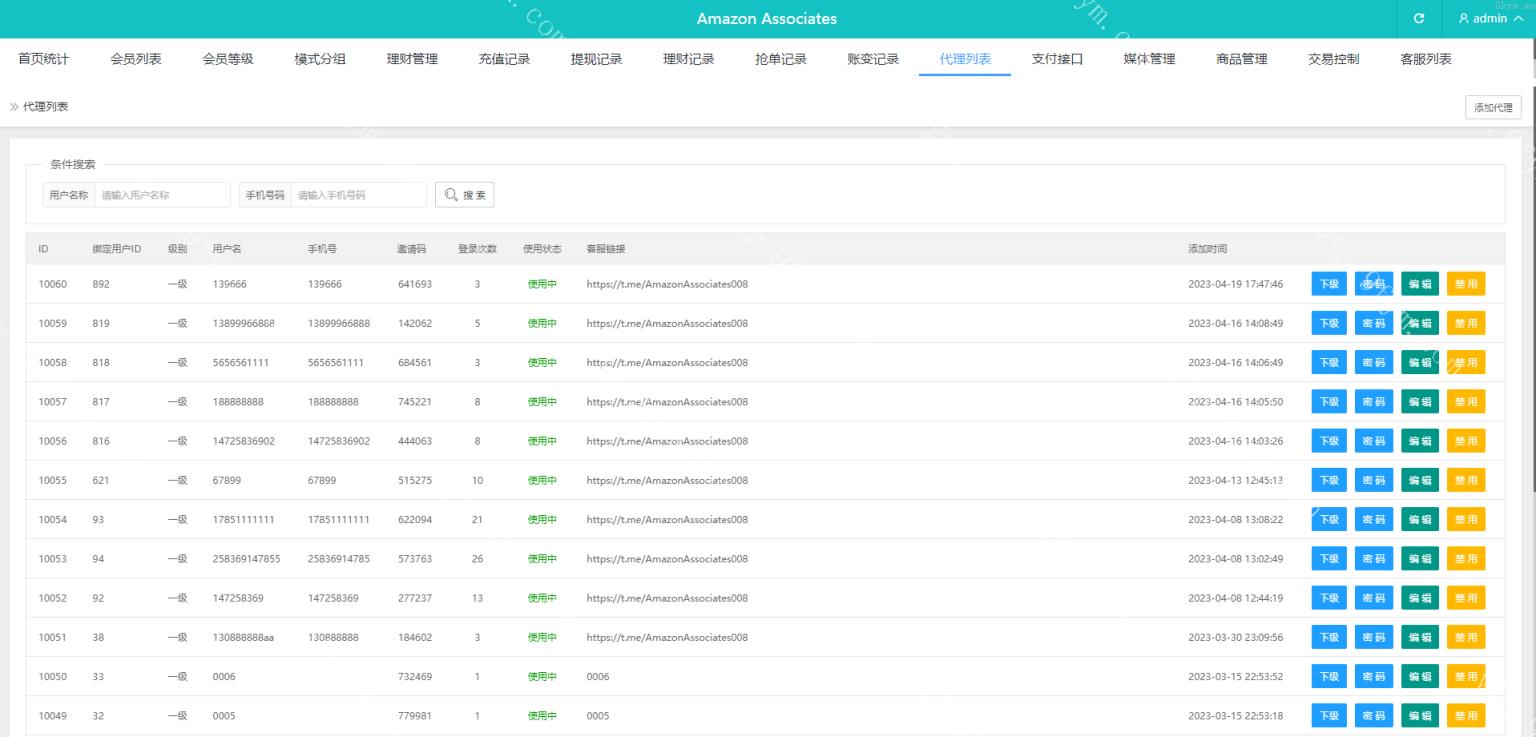1536x737 pixels.
Task: Click the search button with magnifier icon
Action: [465, 195]
